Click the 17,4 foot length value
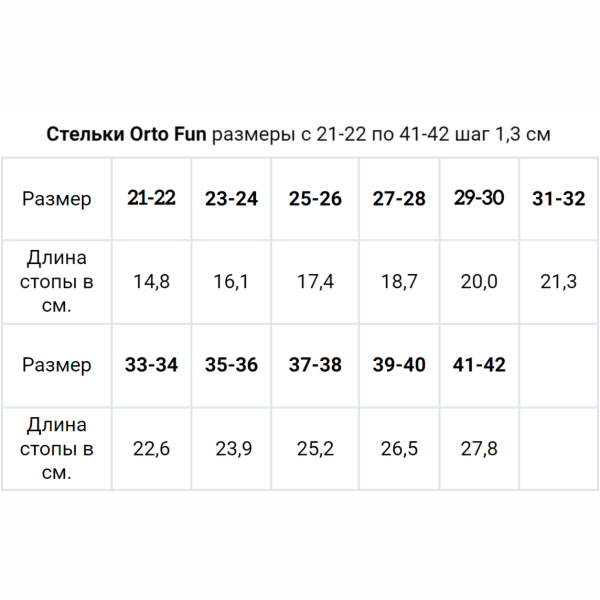 [315, 282]
